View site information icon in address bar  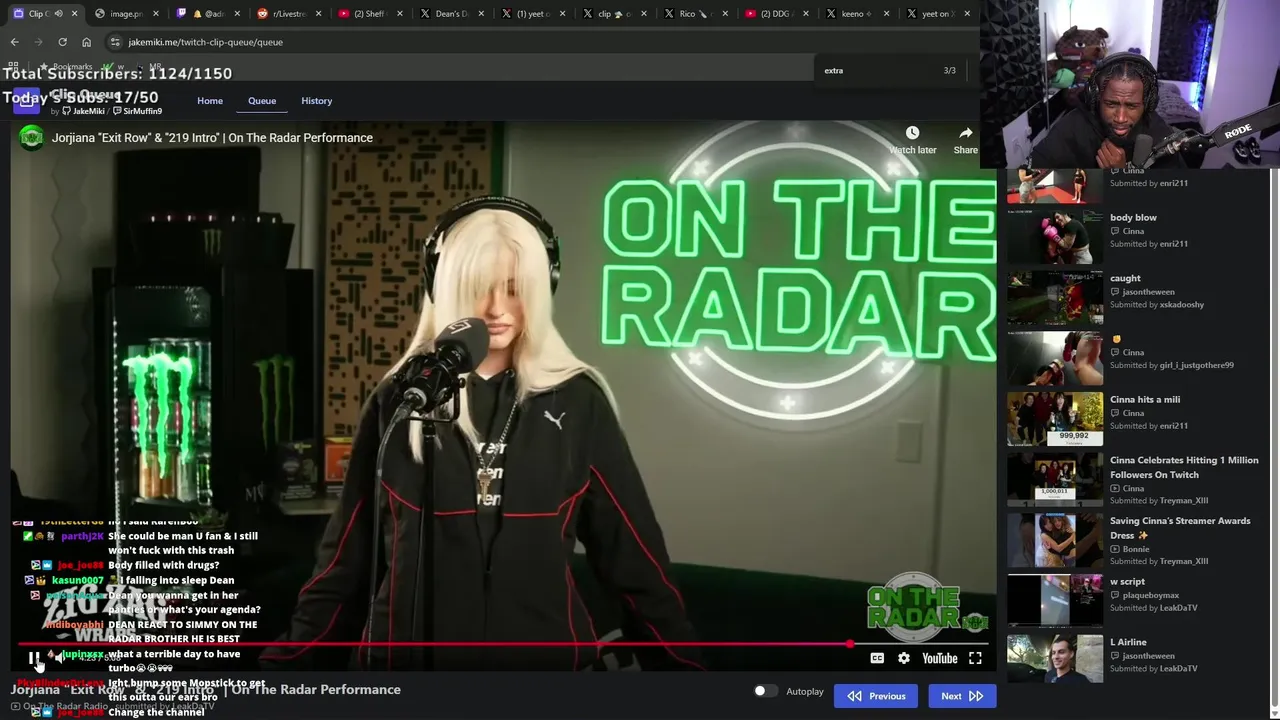pos(116,42)
